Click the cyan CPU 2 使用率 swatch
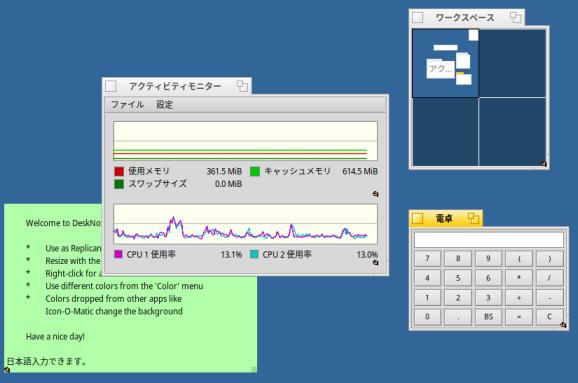The height and width of the screenshot is (383, 578). coord(254,254)
